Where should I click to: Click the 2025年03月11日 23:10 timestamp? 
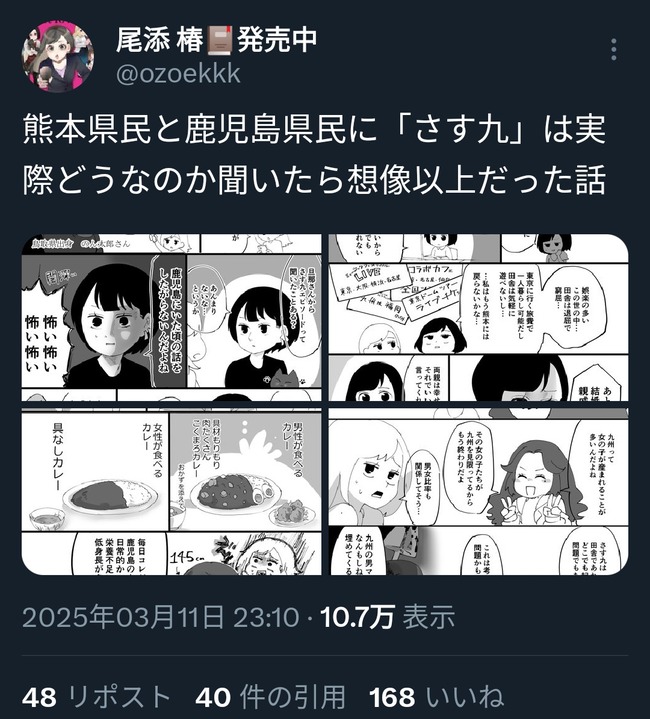(160, 617)
